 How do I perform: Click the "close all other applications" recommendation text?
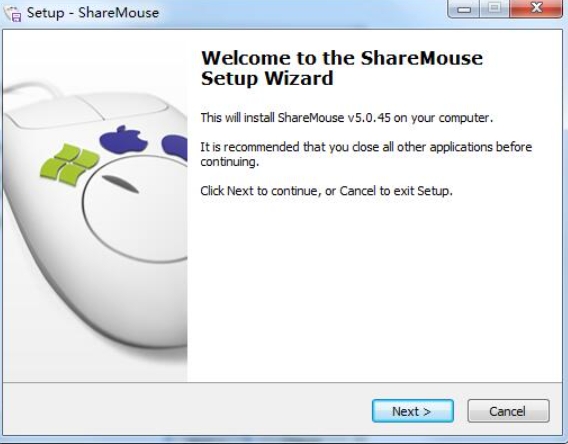click(366, 154)
